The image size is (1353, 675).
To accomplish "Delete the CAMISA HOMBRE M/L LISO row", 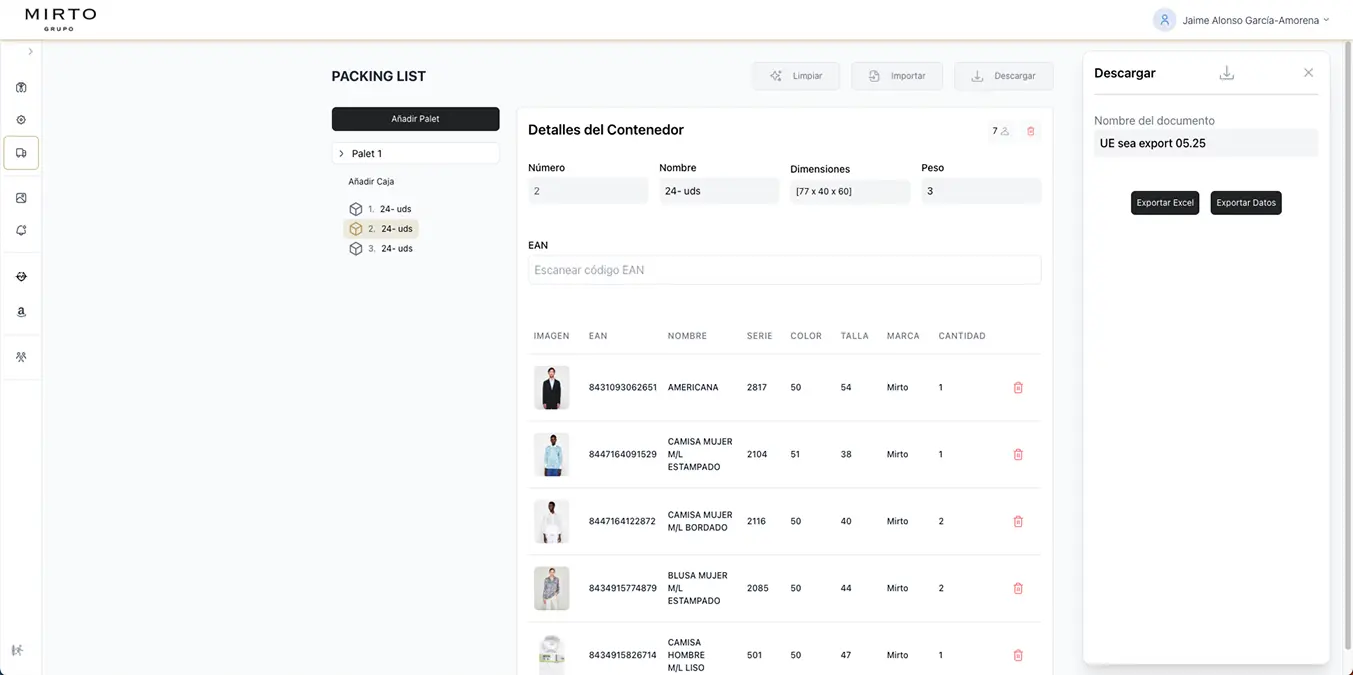I will point(1018,655).
